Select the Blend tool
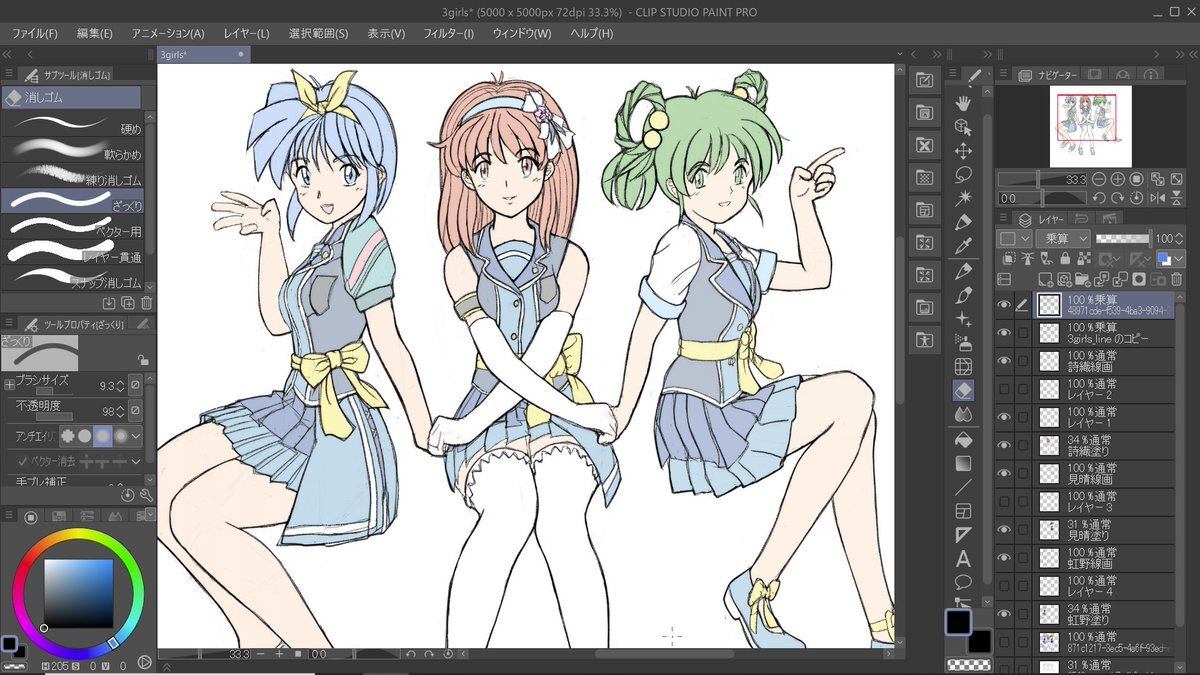Screen dimensions: 1200x675 click(x=963, y=415)
